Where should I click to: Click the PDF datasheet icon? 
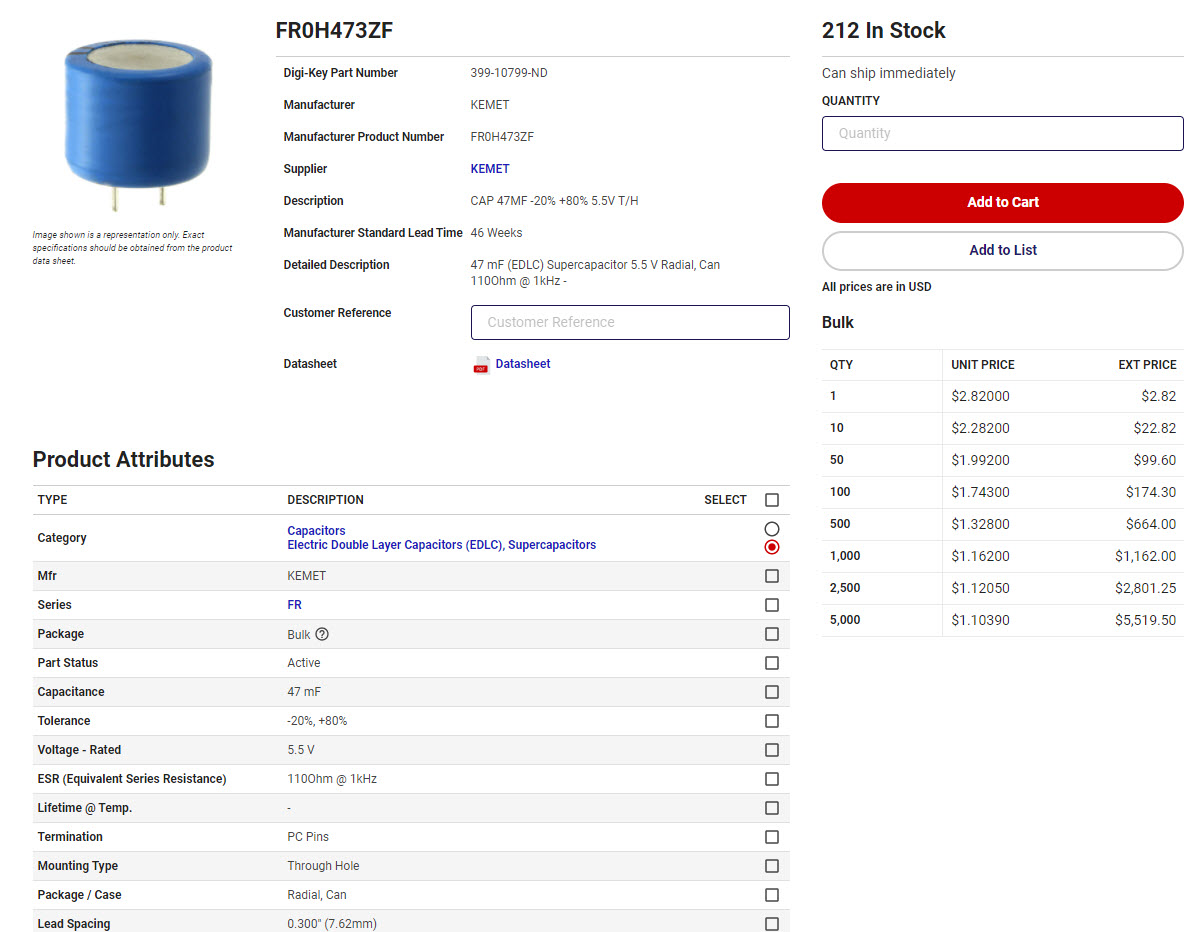click(481, 365)
